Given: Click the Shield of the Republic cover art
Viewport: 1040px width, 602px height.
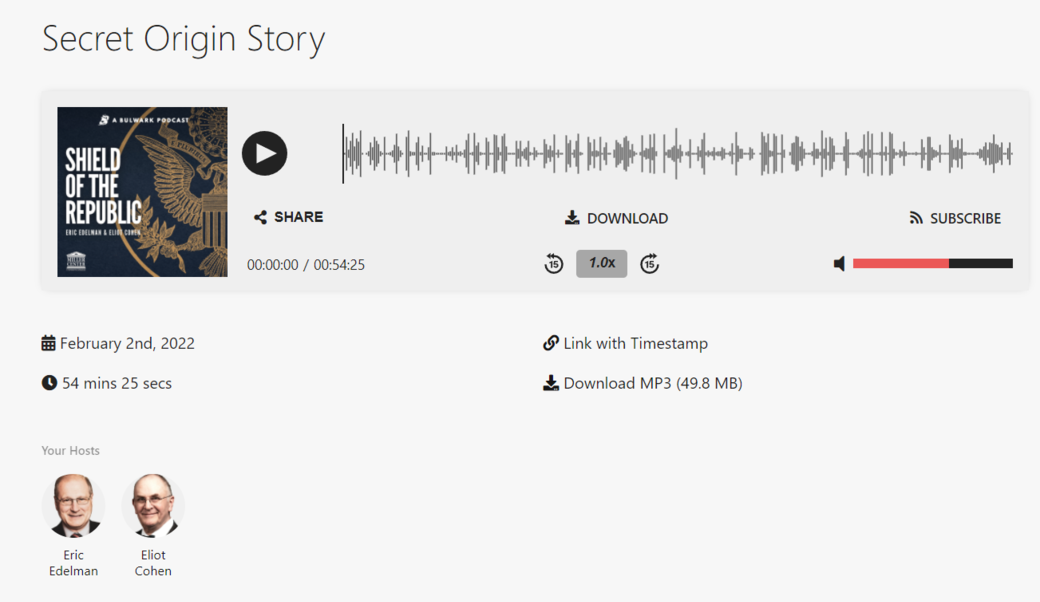Looking at the screenshot, I should (142, 192).
